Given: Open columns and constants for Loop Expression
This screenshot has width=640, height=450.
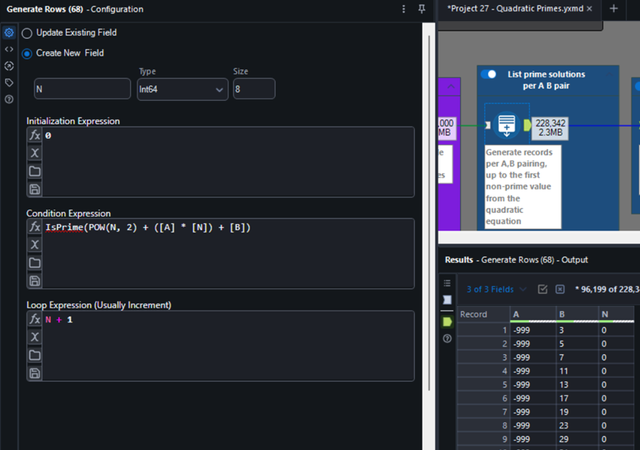Looking at the screenshot, I should pyautogui.click(x=35, y=337).
